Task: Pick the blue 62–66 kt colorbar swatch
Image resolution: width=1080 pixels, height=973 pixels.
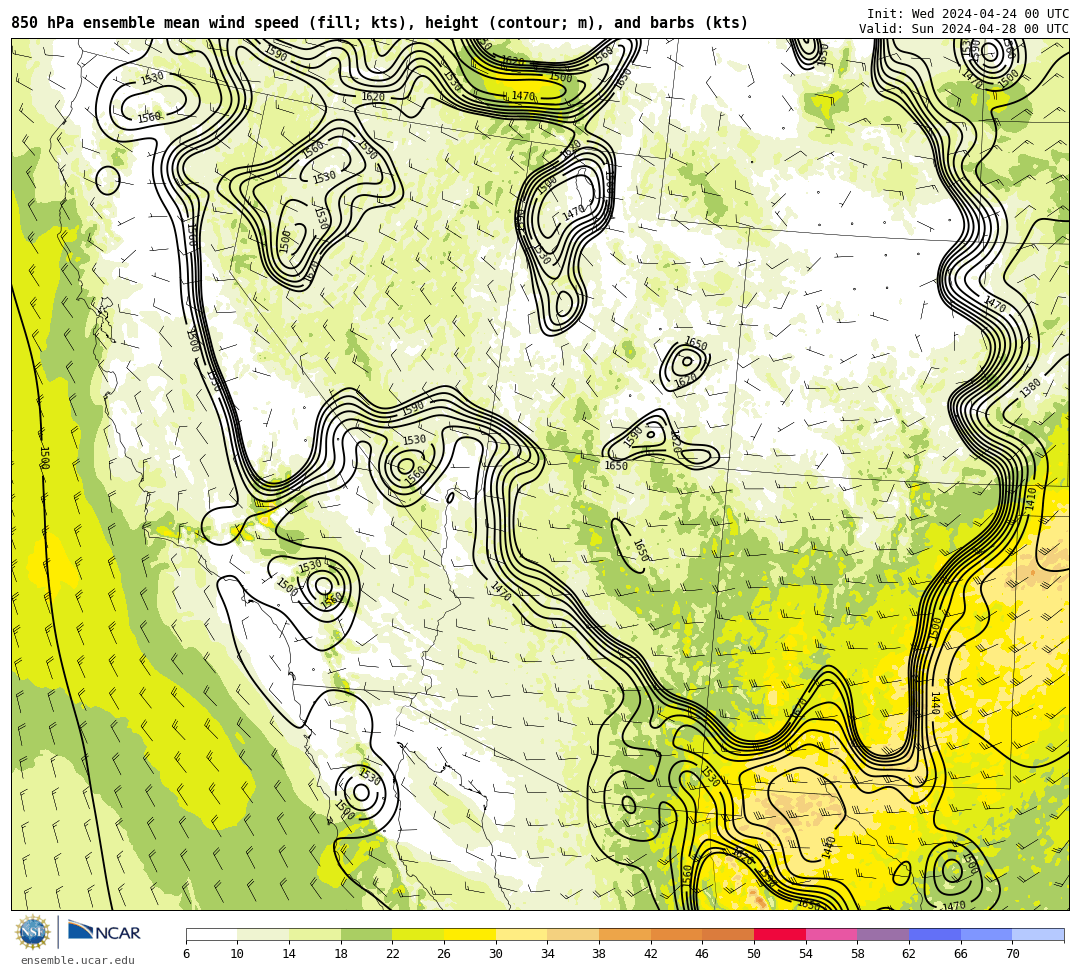Action: point(935,934)
